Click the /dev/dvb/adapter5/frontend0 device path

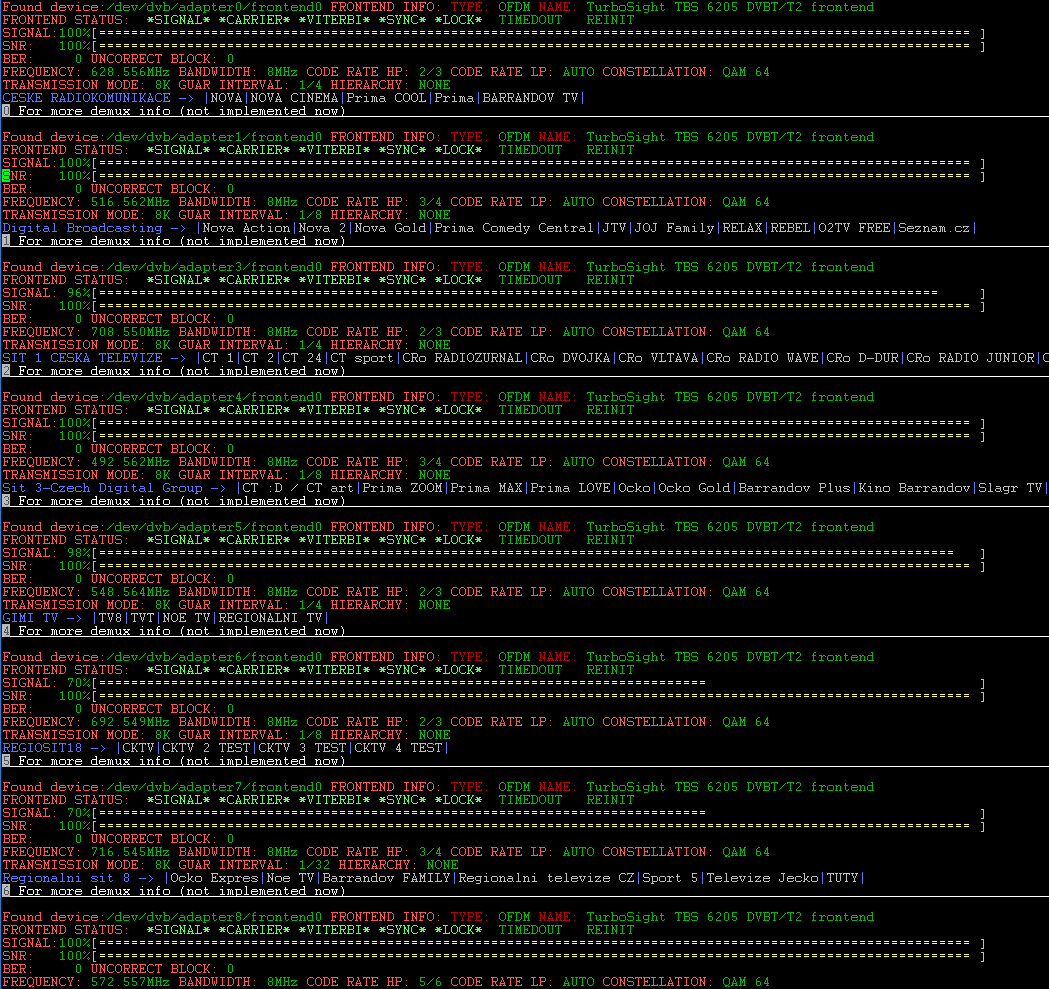point(214,527)
